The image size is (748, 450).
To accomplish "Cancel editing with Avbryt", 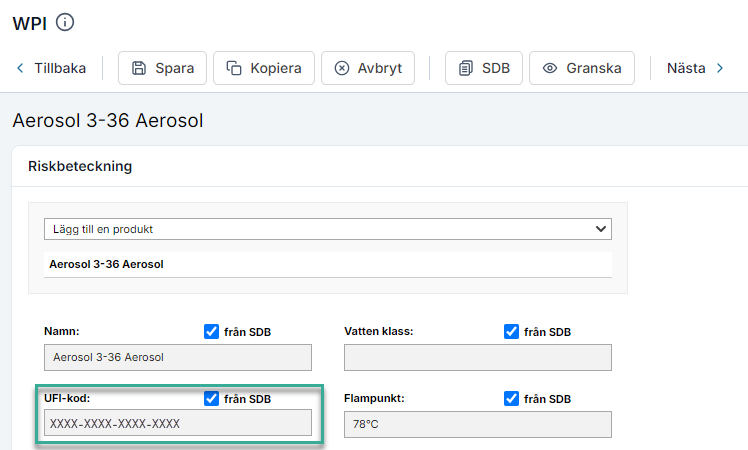I will tap(368, 68).
